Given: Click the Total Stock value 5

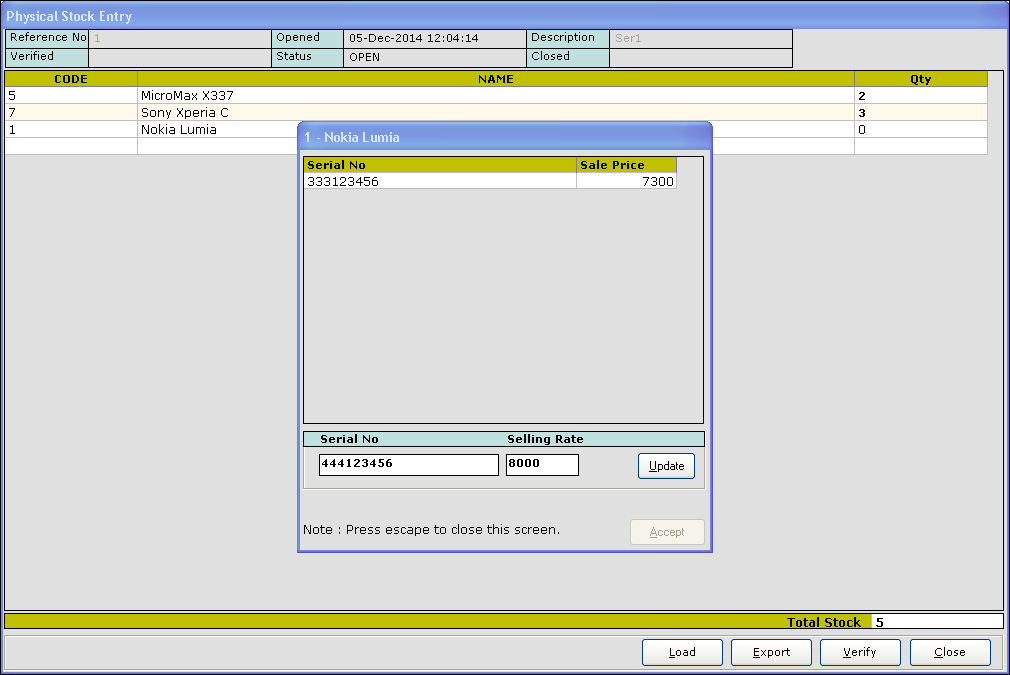Looking at the screenshot, I should point(937,622).
